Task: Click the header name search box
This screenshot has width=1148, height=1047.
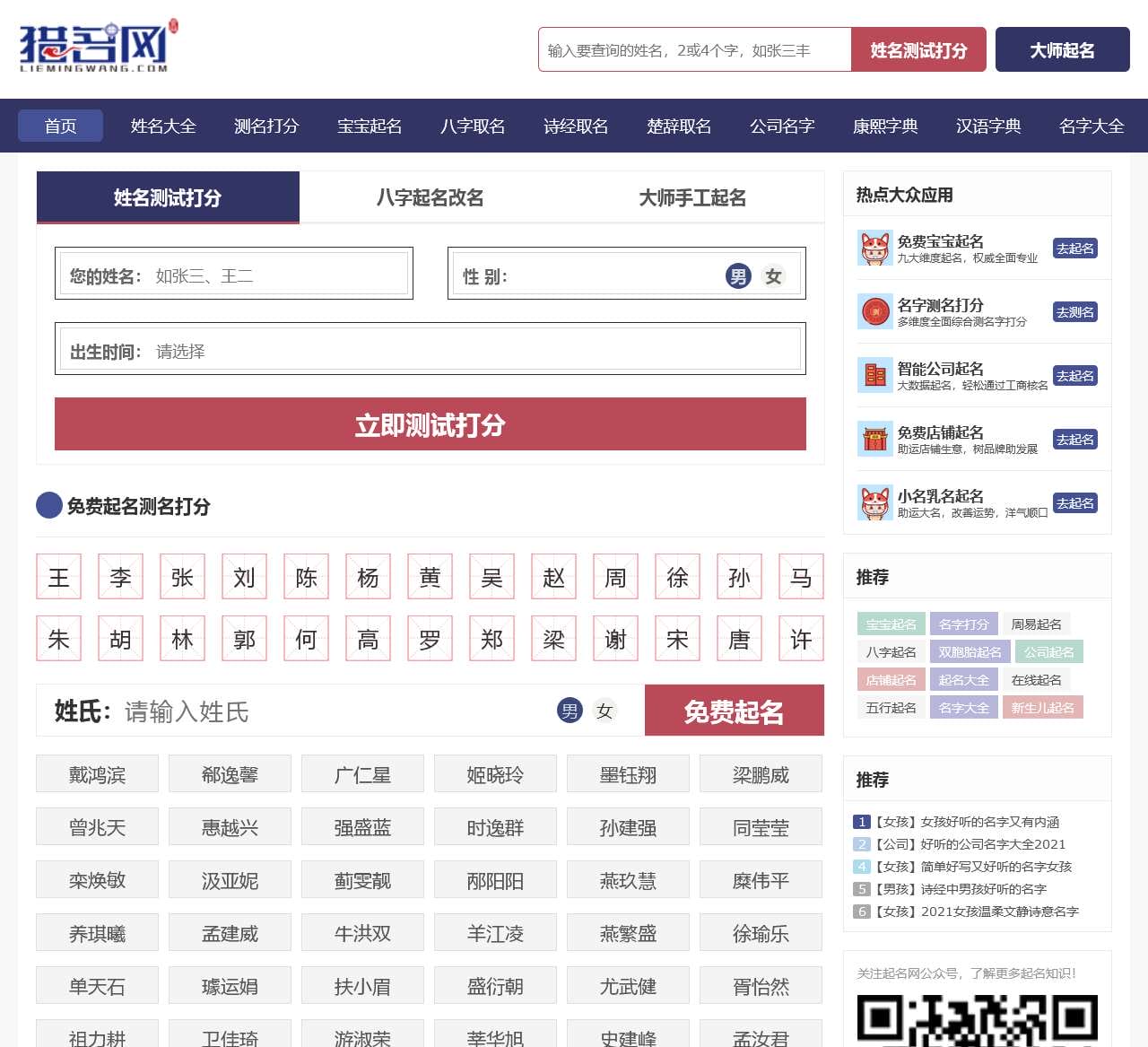Action: pyautogui.click(x=695, y=49)
